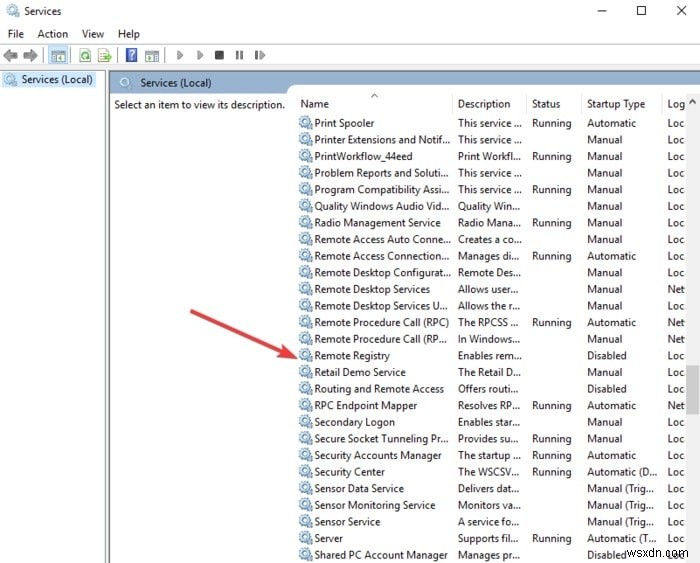Select the RPC Endpoint Mapper service
Viewport: 700px width, 563px height.
click(366, 405)
